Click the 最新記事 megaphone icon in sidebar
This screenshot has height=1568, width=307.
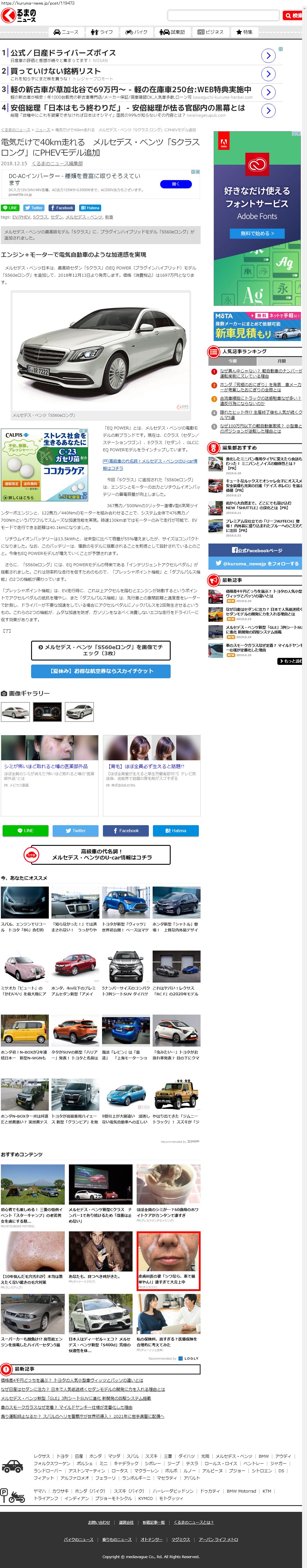pos(213,580)
